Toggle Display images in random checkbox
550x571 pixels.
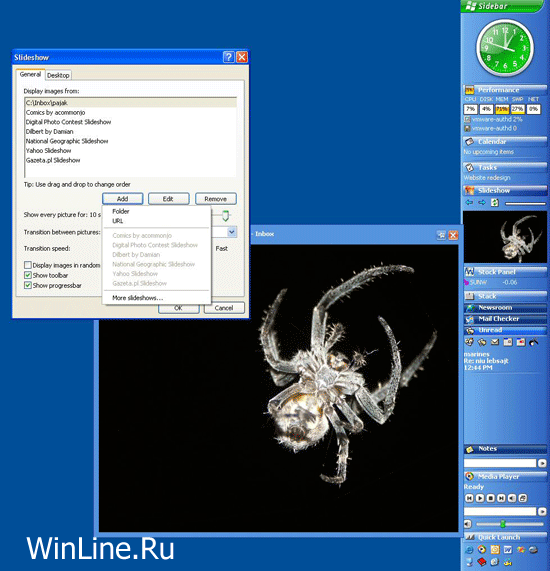[x=28, y=265]
